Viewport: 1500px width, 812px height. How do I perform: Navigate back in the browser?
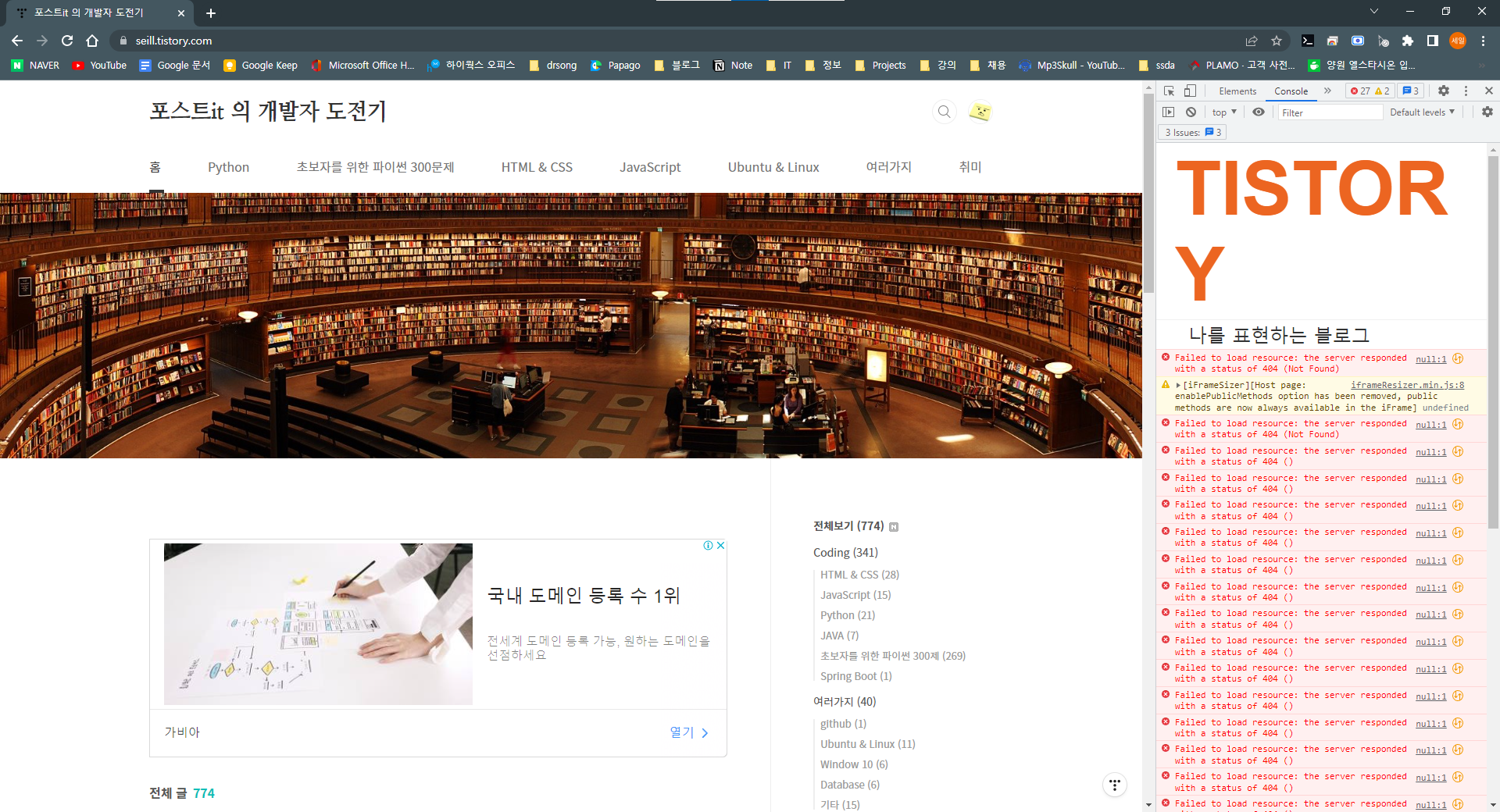click(17, 41)
